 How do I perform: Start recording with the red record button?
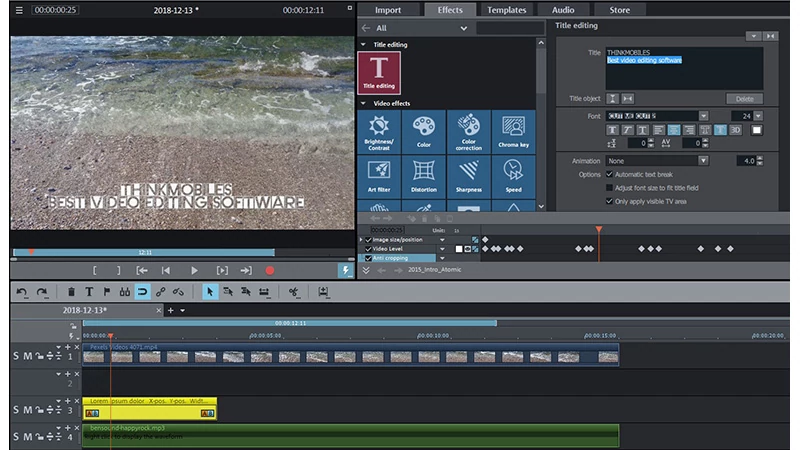[269, 271]
